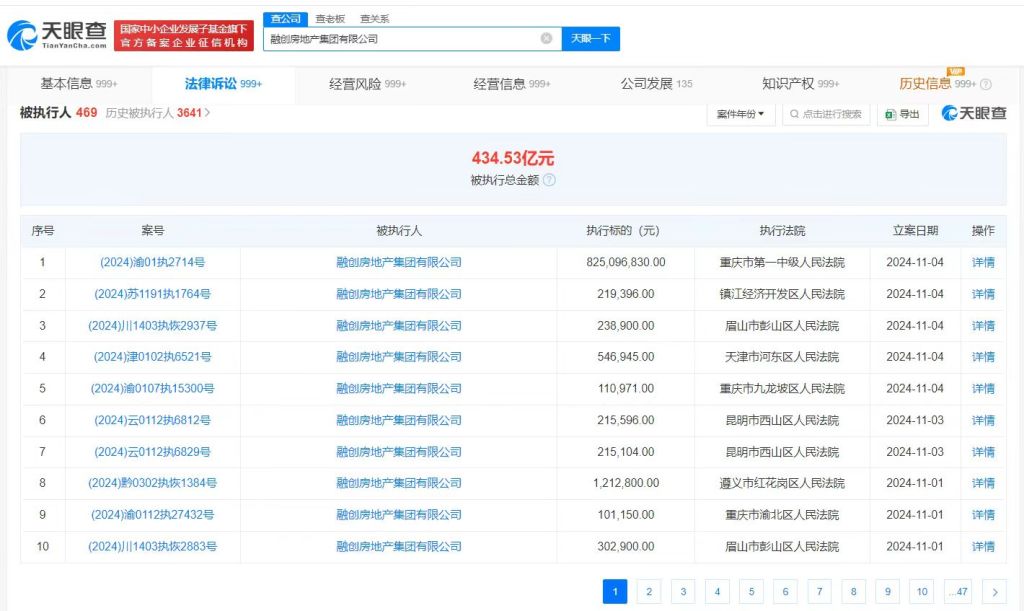1024x611 pixels.
Task: Open the 经营信息 tab
Action: [512, 84]
